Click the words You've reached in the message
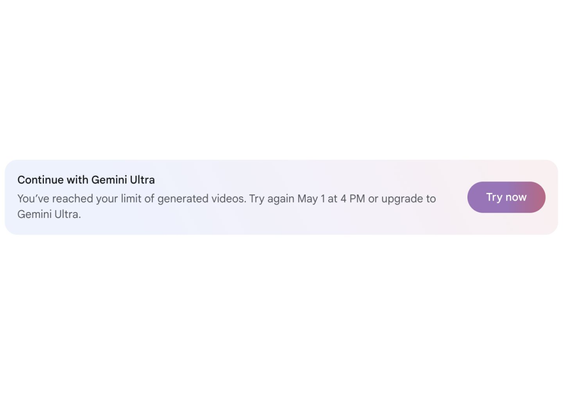 click(55, 199)
